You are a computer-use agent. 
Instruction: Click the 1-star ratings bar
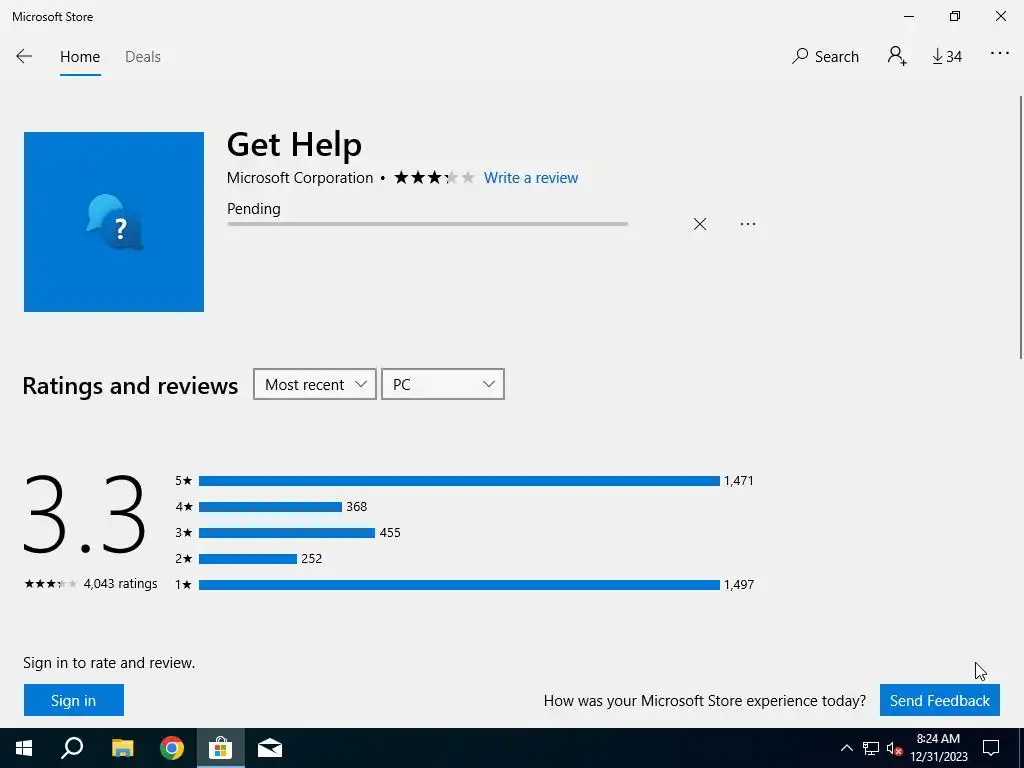(459, 584)
